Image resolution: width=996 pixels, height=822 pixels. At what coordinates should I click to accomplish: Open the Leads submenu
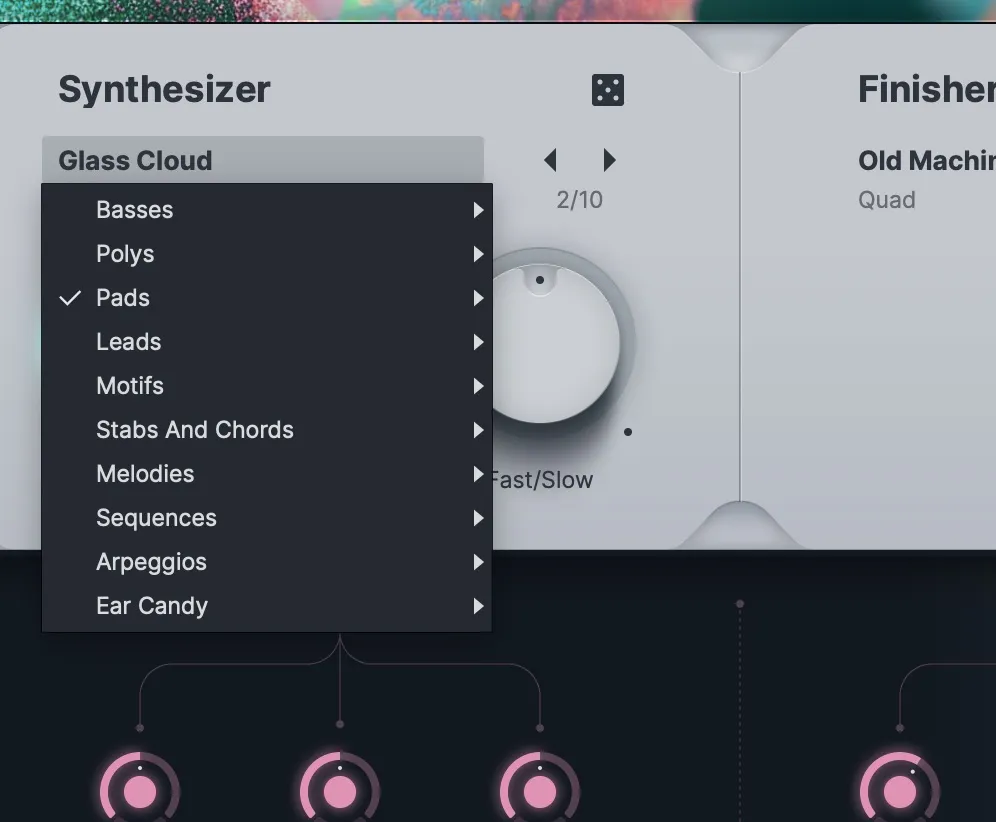(129, 342)
